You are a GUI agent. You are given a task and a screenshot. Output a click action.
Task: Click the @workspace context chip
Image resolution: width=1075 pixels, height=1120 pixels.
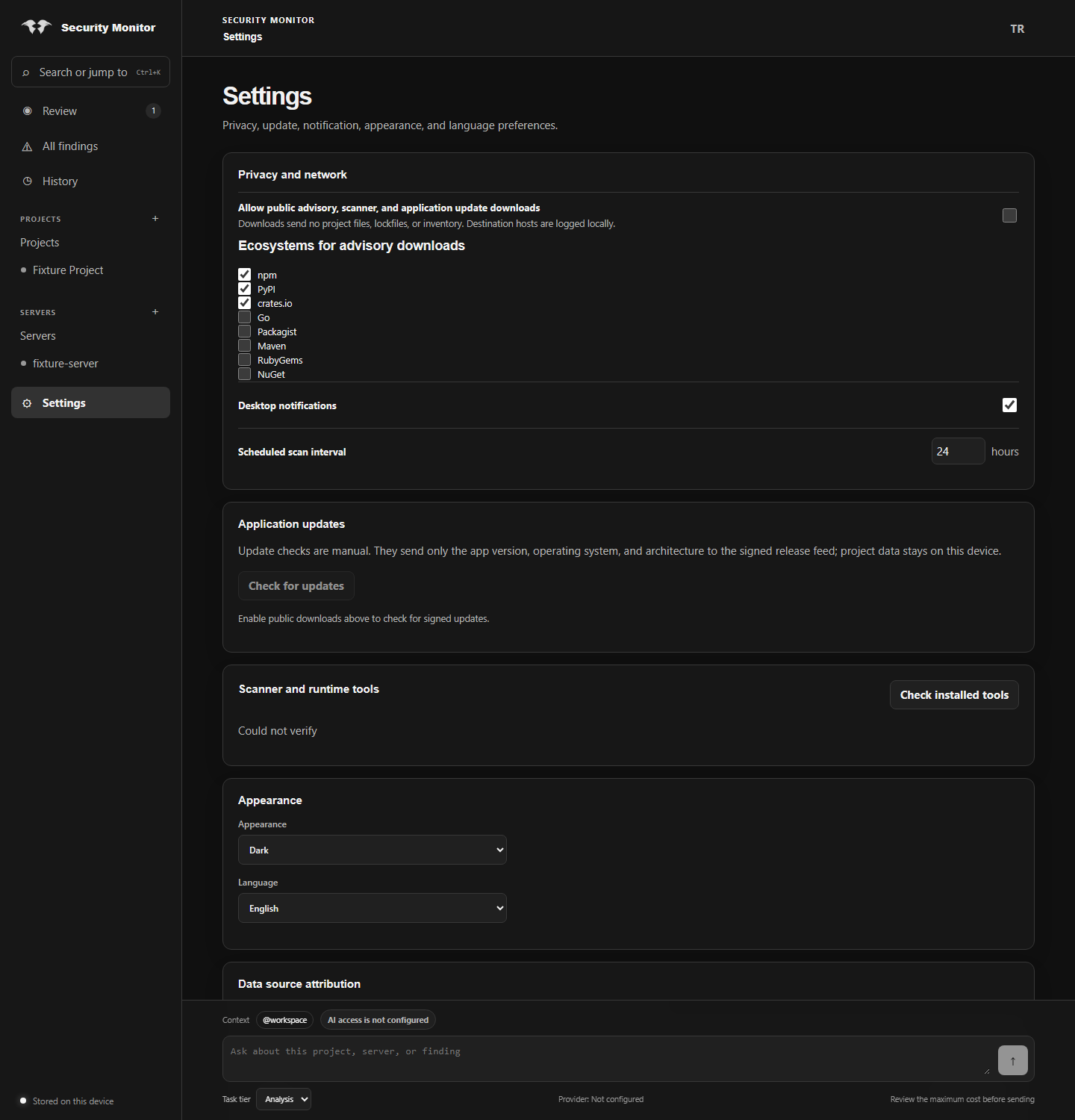click(x=284, y=1020)
